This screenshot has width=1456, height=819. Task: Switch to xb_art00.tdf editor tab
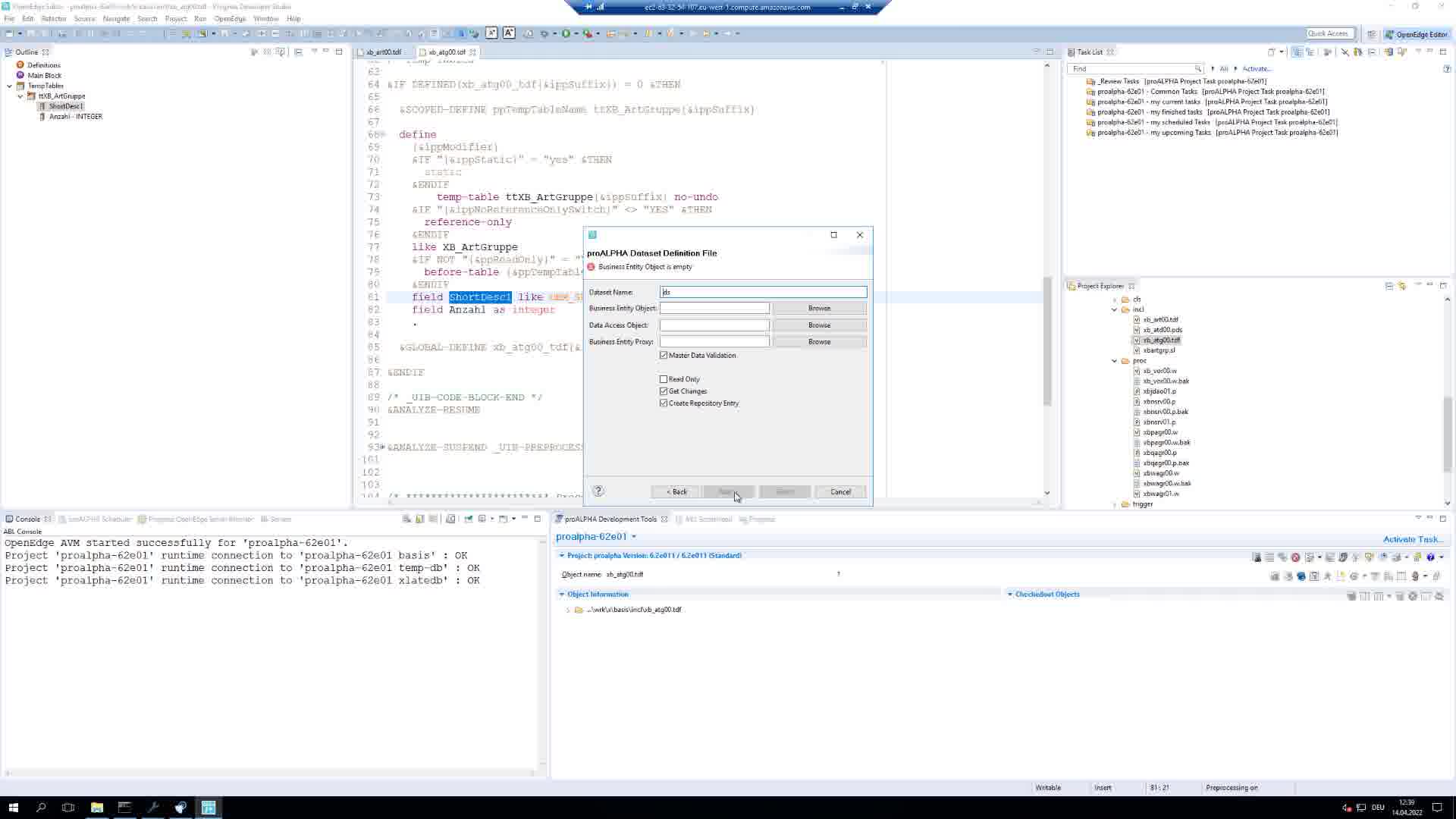tap(384, 52)
